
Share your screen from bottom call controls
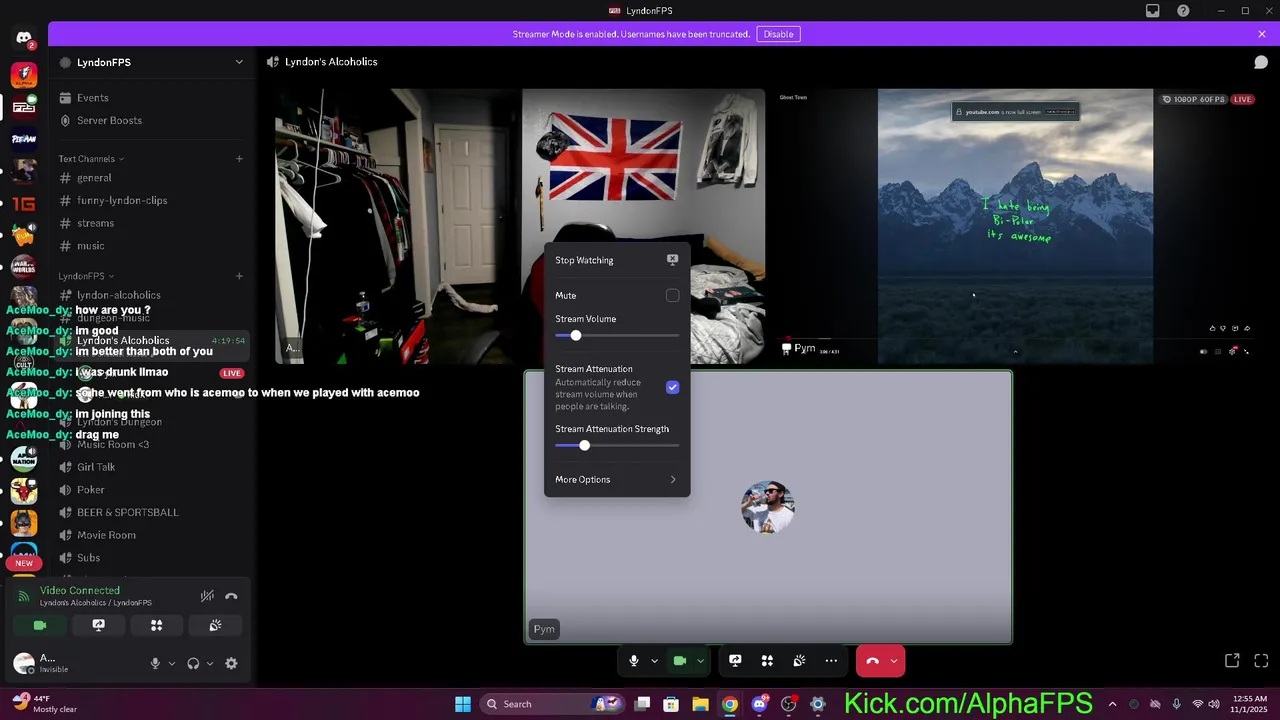pos(735,661)
